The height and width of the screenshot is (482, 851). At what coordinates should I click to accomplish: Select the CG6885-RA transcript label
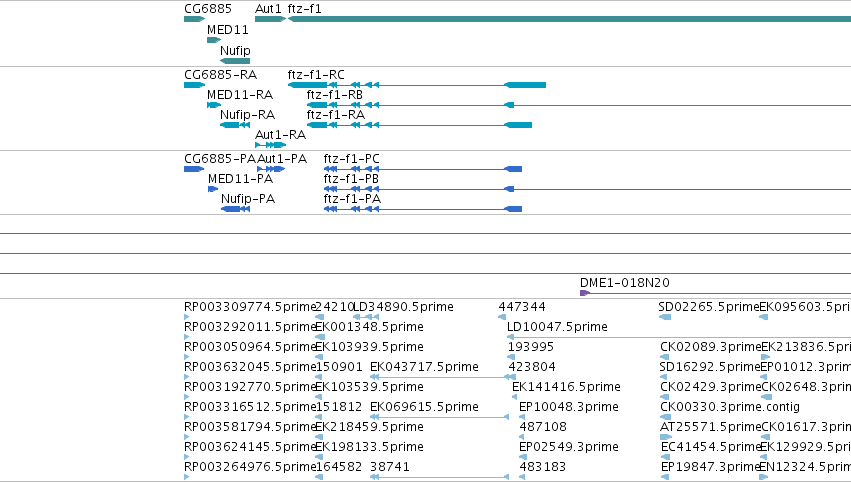tap(220, 75)
